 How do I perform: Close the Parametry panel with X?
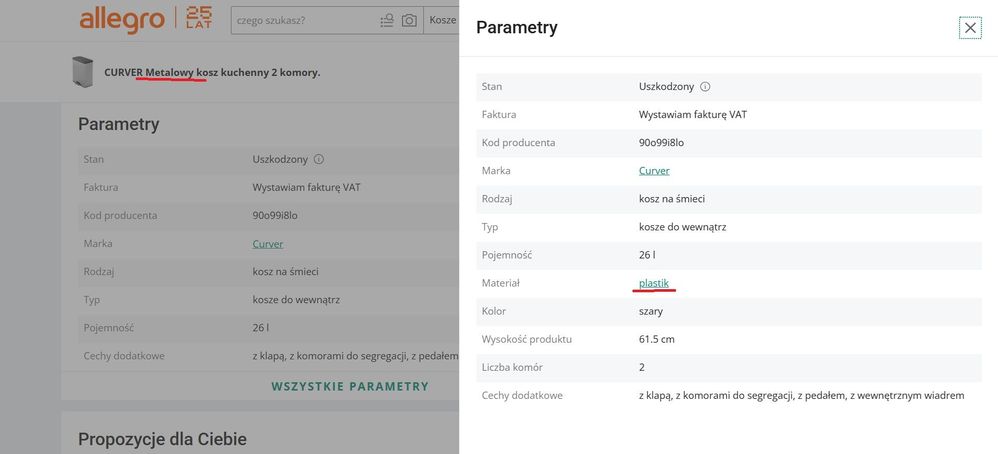click(x=970, y=28)
